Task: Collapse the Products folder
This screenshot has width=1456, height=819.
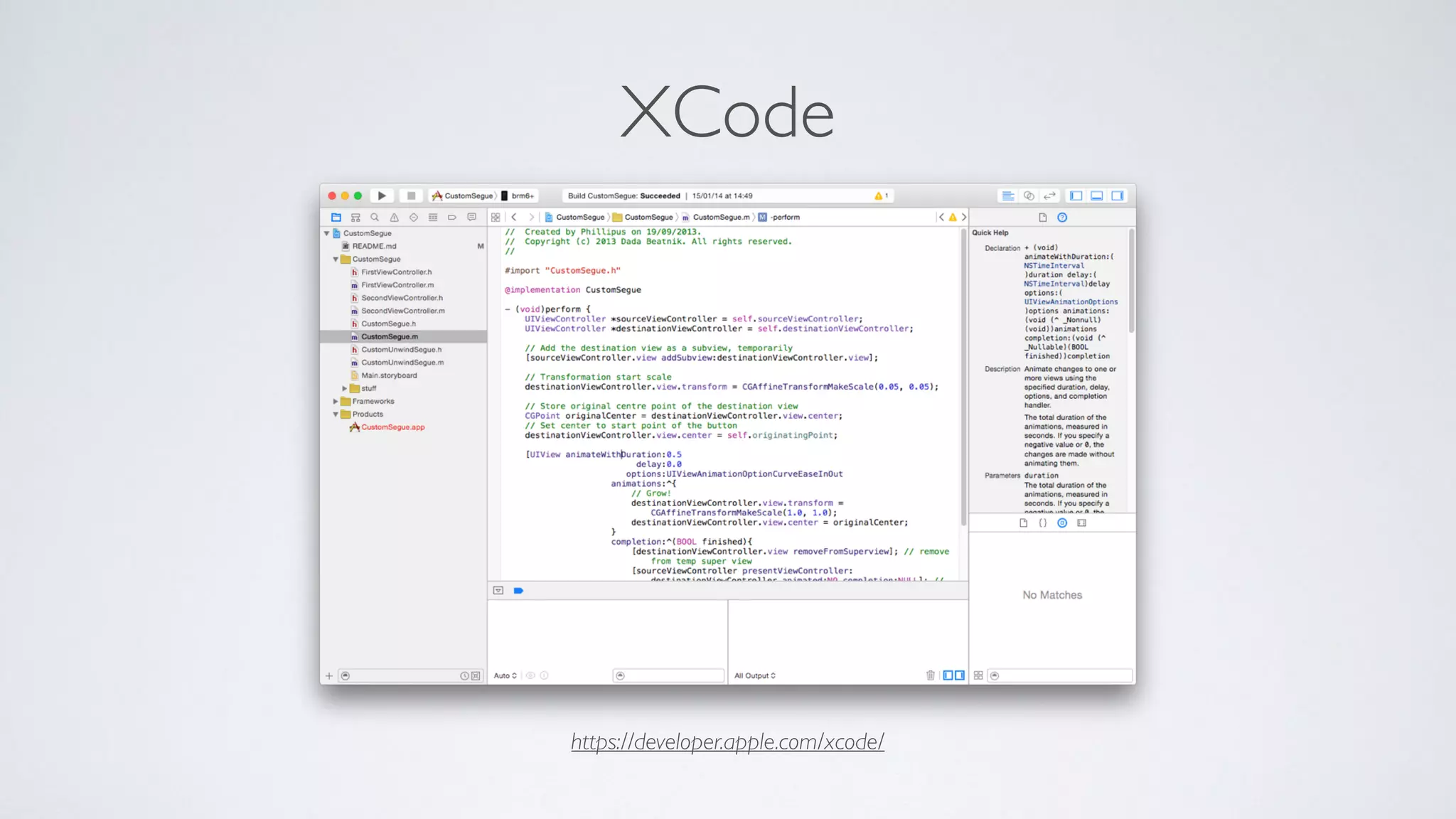Action: 336,414
